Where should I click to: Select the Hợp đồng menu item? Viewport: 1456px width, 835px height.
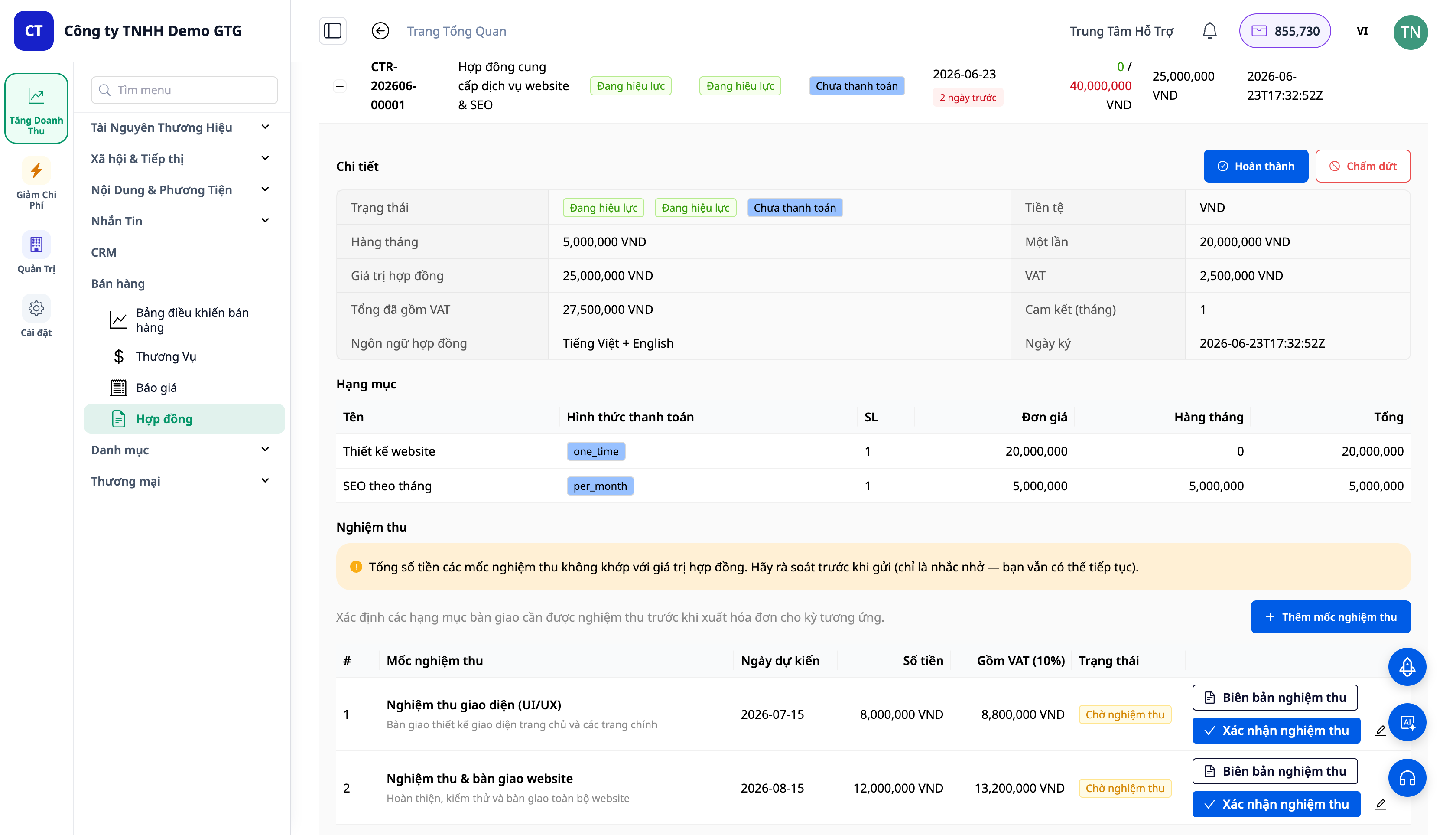click(x=185, y=419)
